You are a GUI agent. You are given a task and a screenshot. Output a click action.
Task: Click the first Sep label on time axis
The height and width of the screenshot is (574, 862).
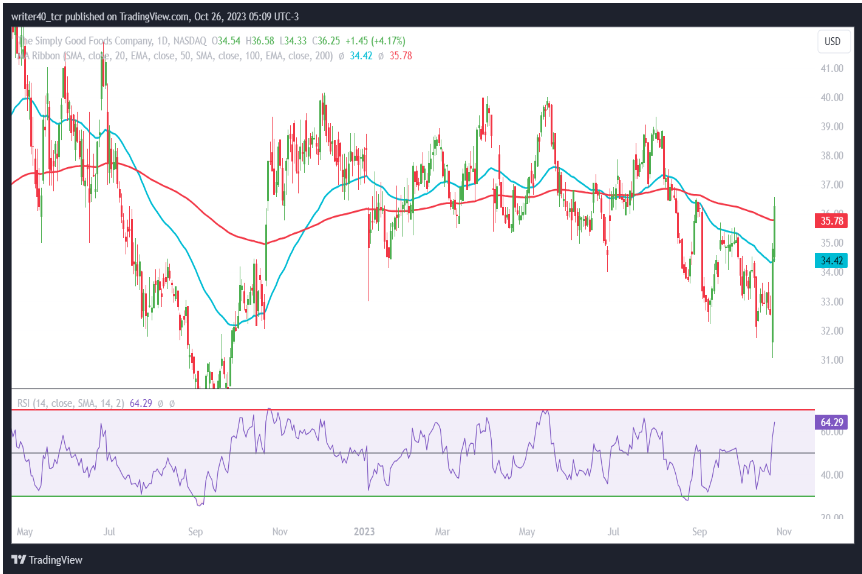[x=195, y=532]
